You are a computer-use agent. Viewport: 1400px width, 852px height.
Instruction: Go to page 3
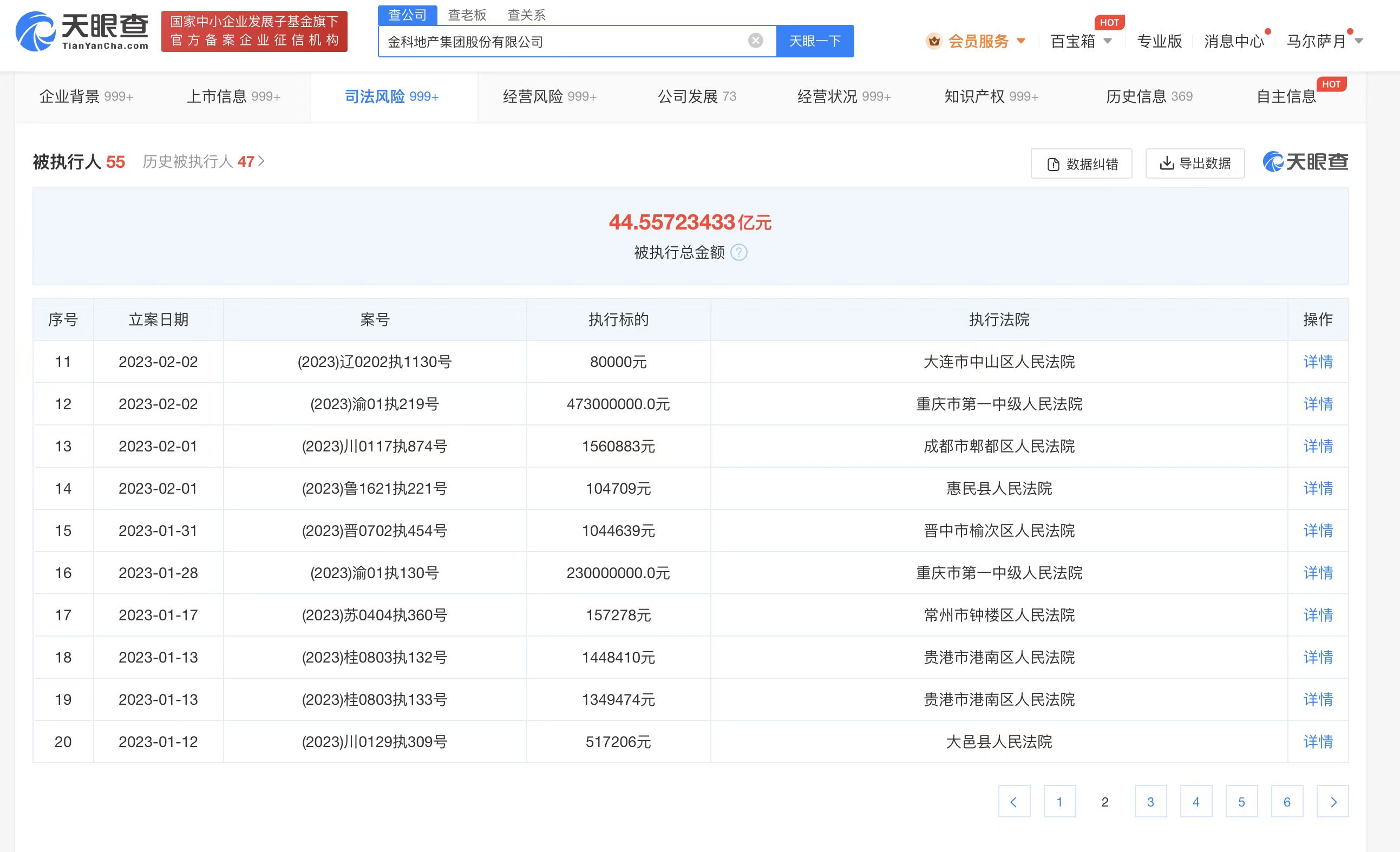click(x=1150, y=802)
